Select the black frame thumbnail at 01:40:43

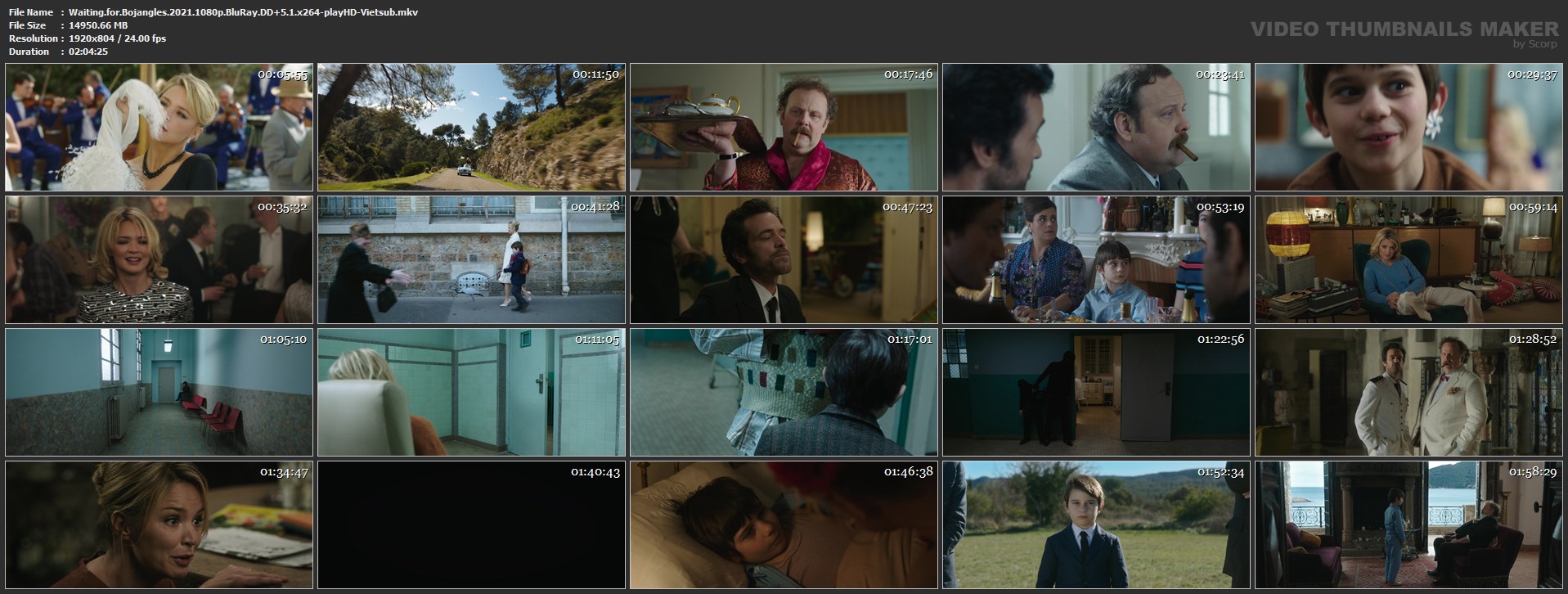pos(471,524)
